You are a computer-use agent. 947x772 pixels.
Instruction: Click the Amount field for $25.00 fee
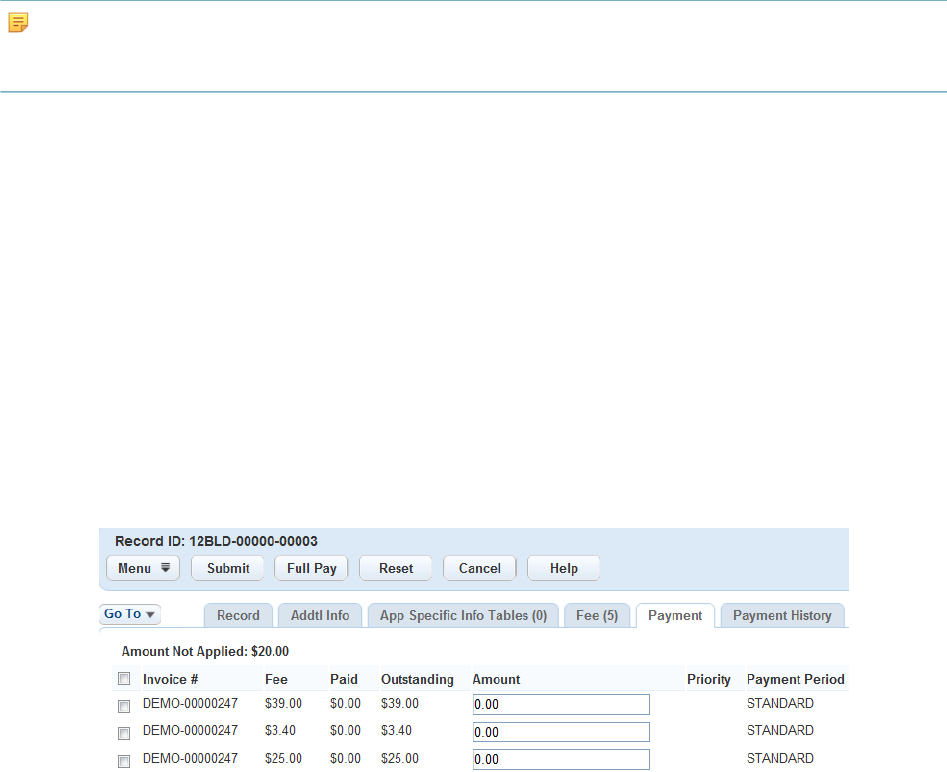click(561, 759)
